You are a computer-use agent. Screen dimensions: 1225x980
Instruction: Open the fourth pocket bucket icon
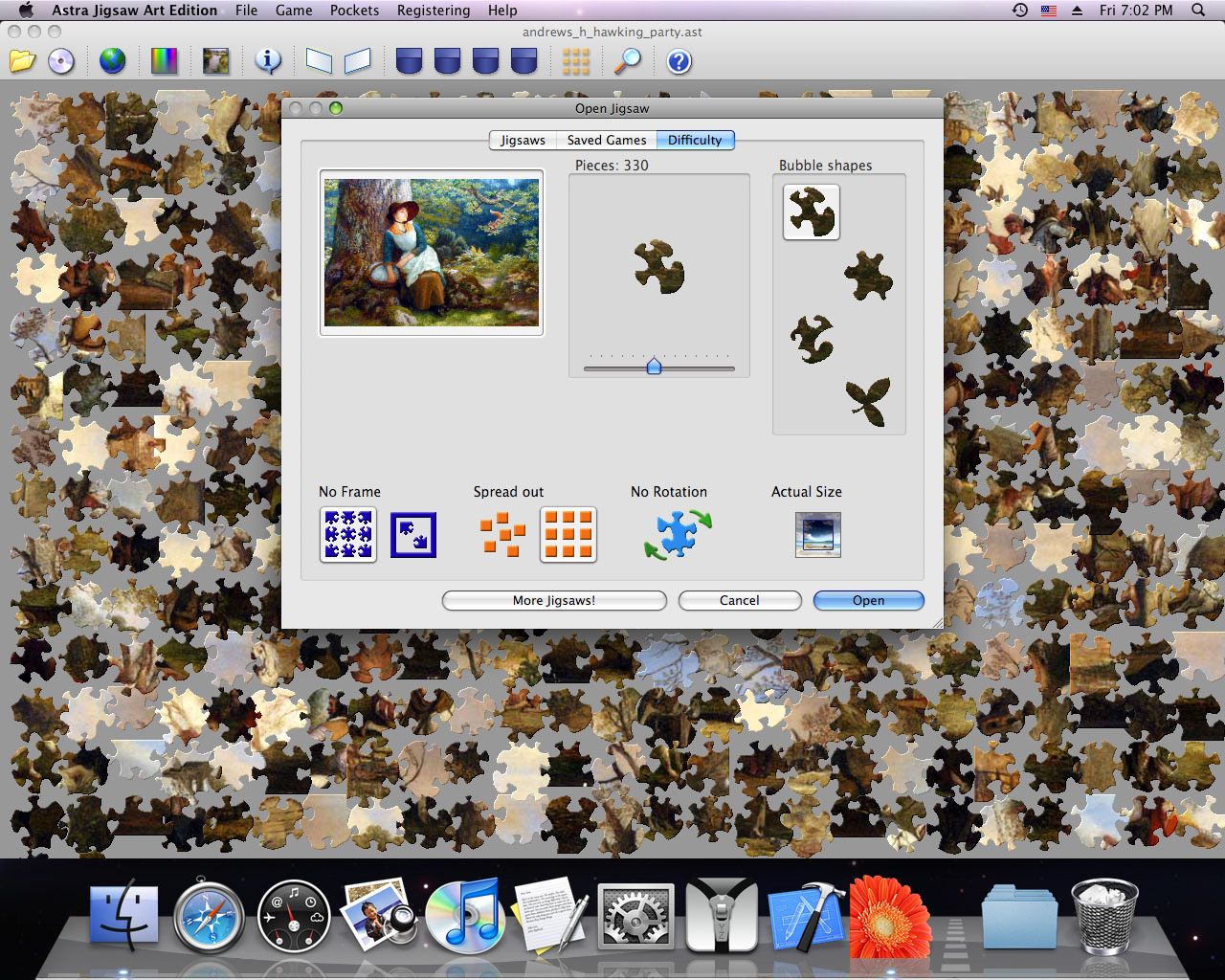(524, 62)
